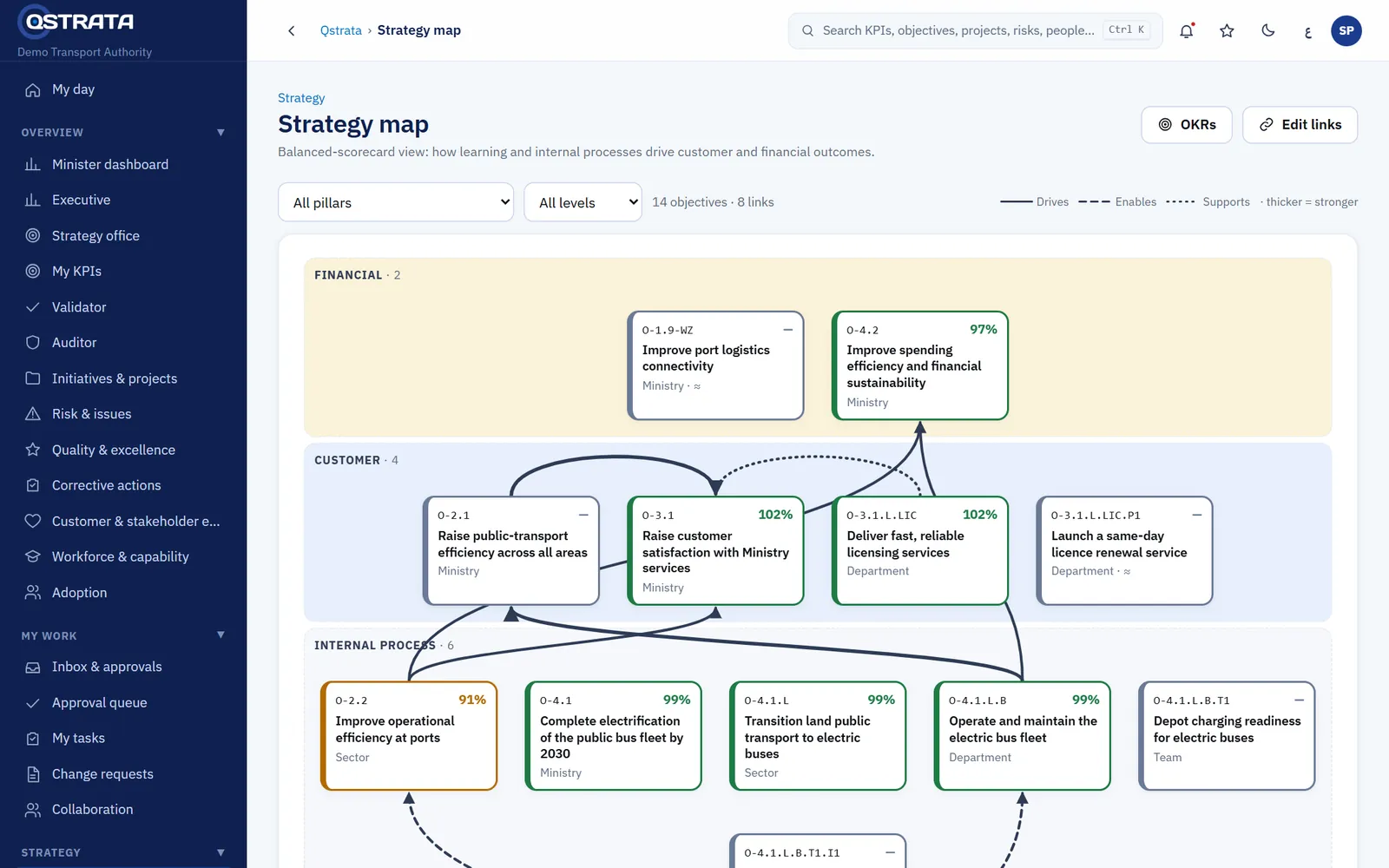
Task: Click the My tasks clipboard icon
Action: 33,738
